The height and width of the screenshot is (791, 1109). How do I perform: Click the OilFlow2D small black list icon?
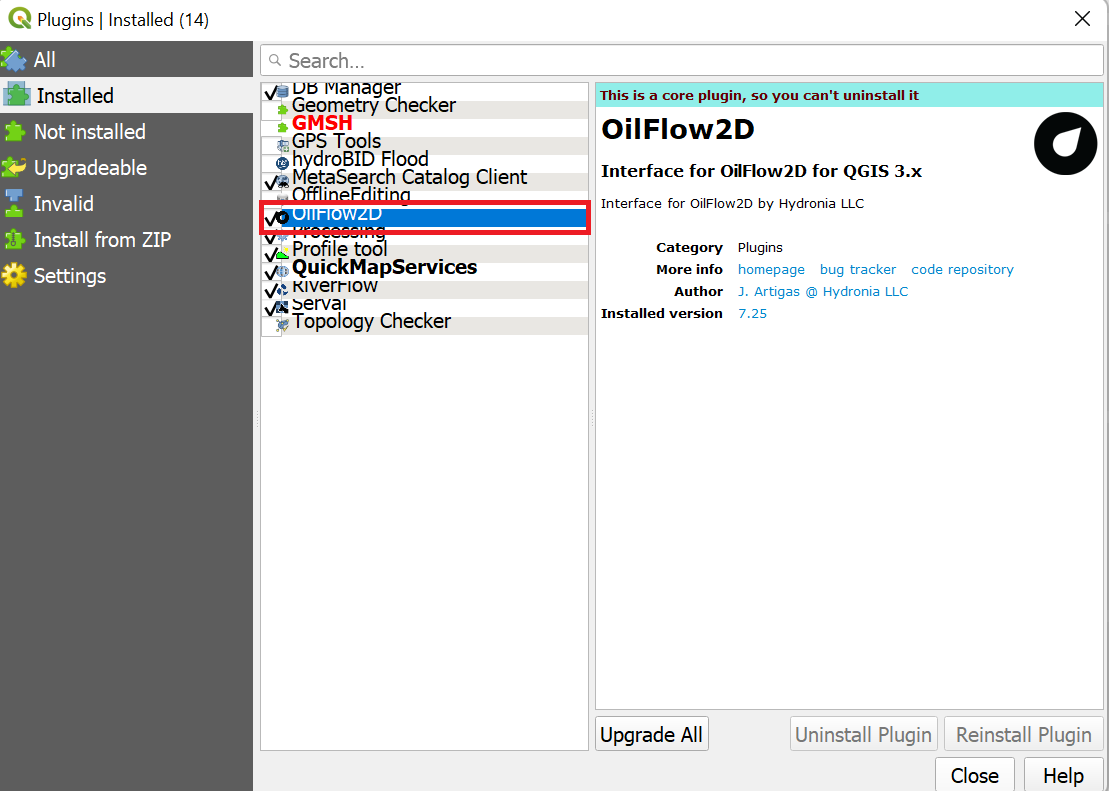click(283, 217)
